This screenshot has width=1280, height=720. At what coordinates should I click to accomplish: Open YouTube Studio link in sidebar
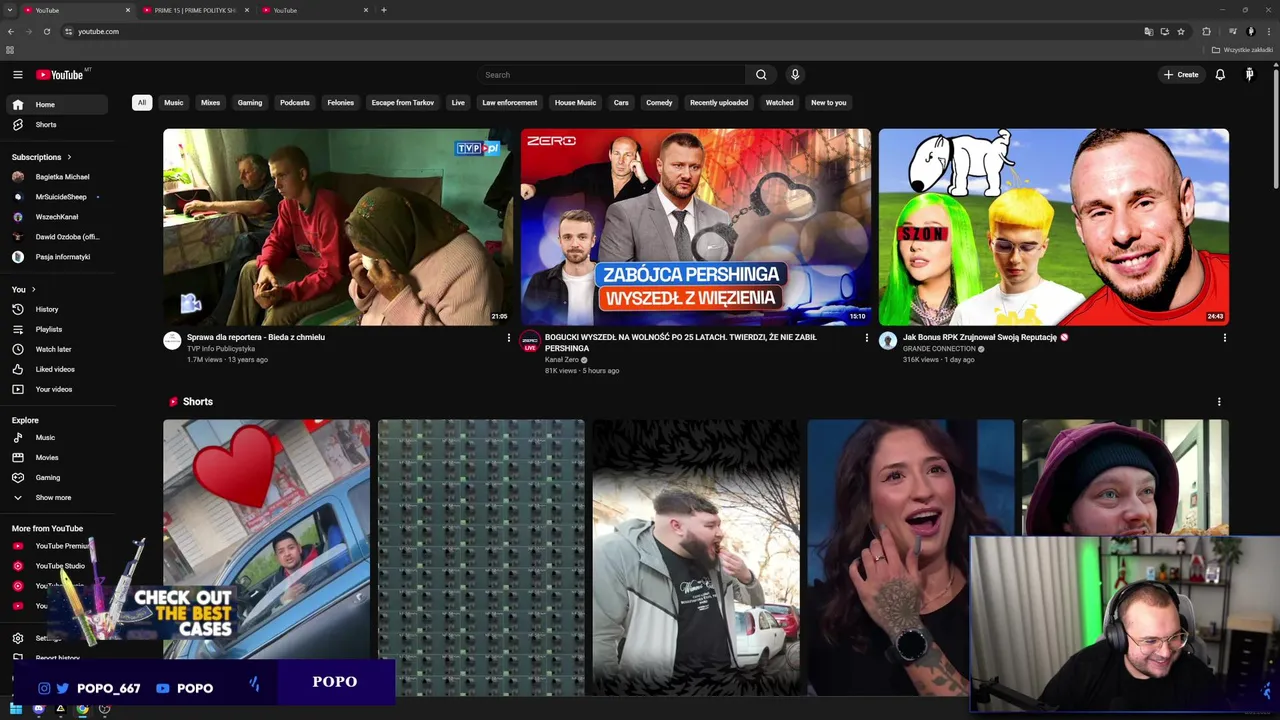tap(57, 566)
